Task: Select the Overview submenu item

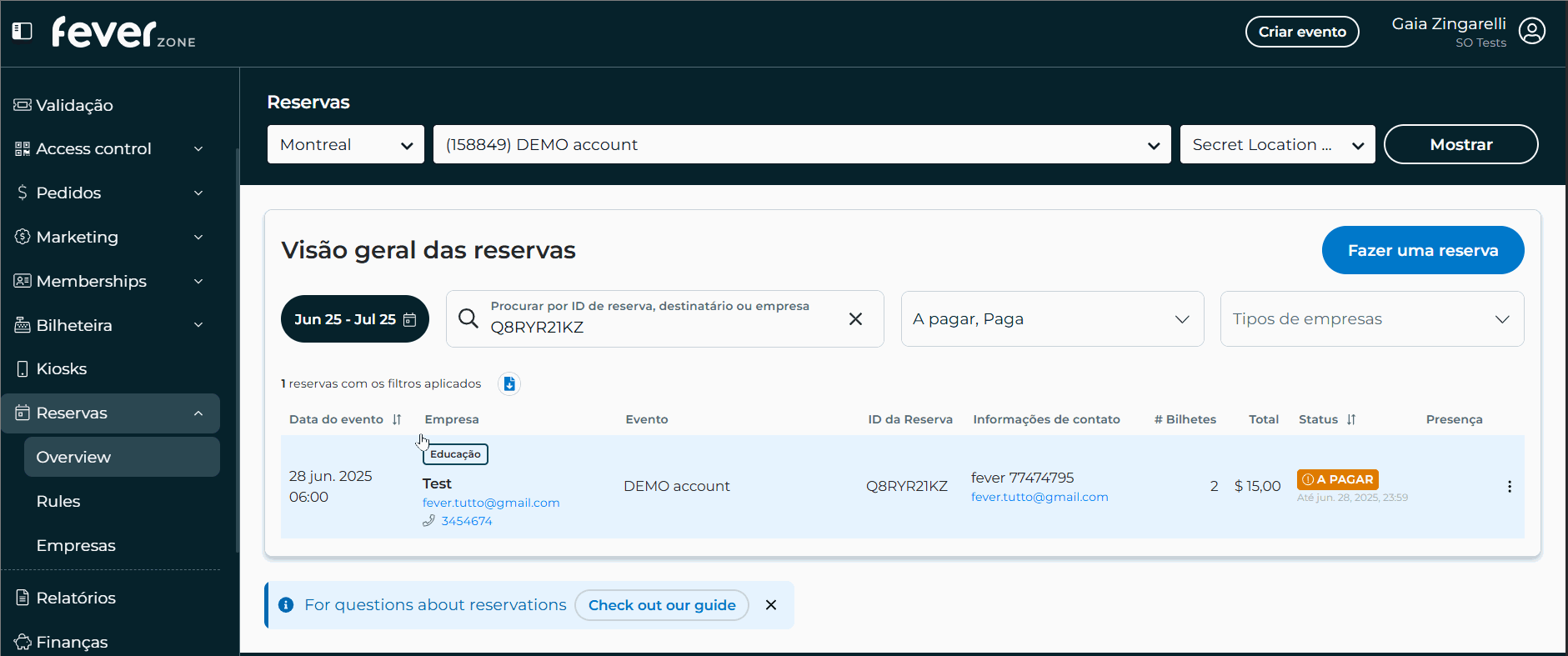Action: (x=122, y=457)
